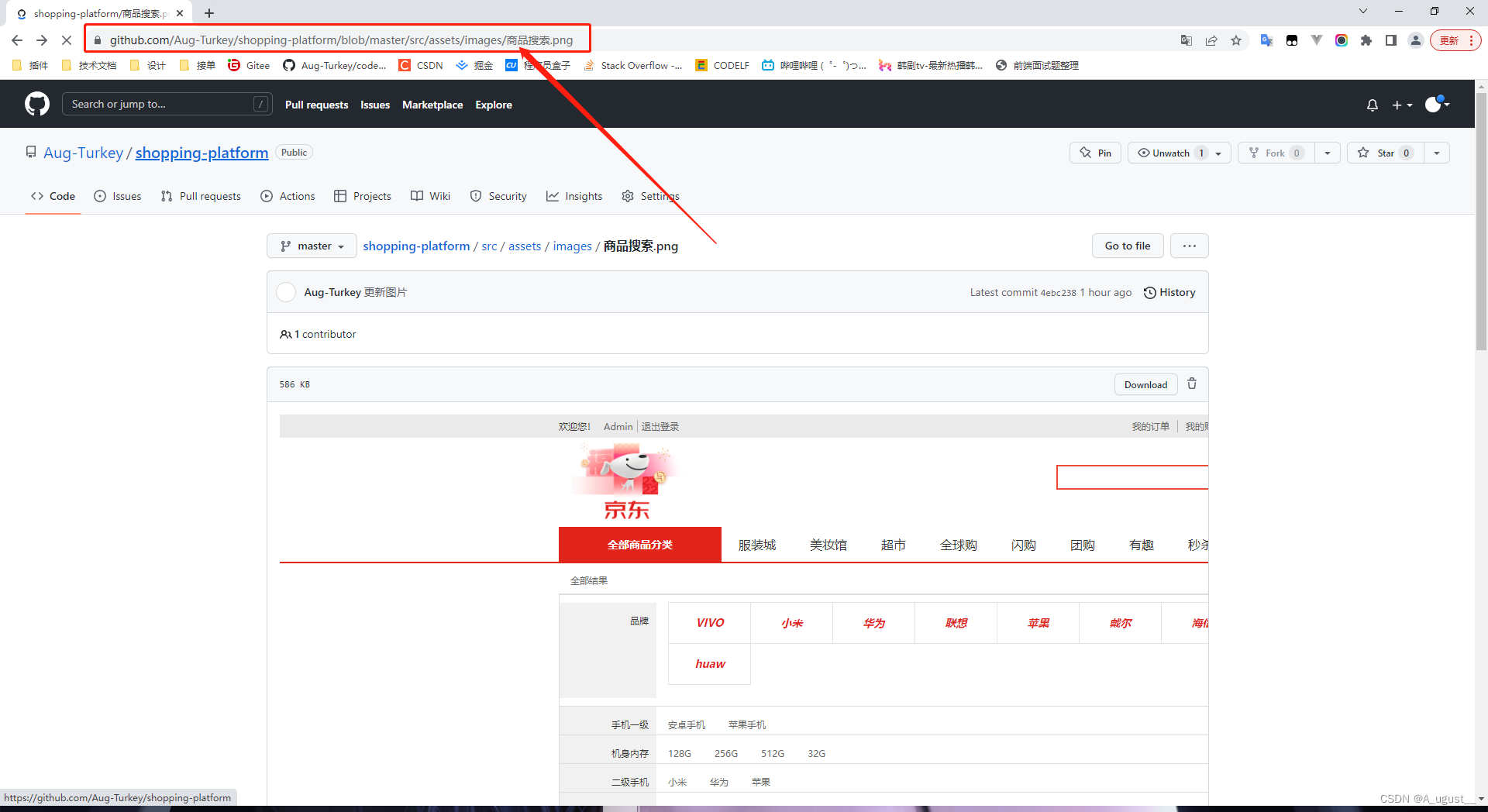Star the repository
This screenshot has height=812, width=1488.
click(1385, 153)
